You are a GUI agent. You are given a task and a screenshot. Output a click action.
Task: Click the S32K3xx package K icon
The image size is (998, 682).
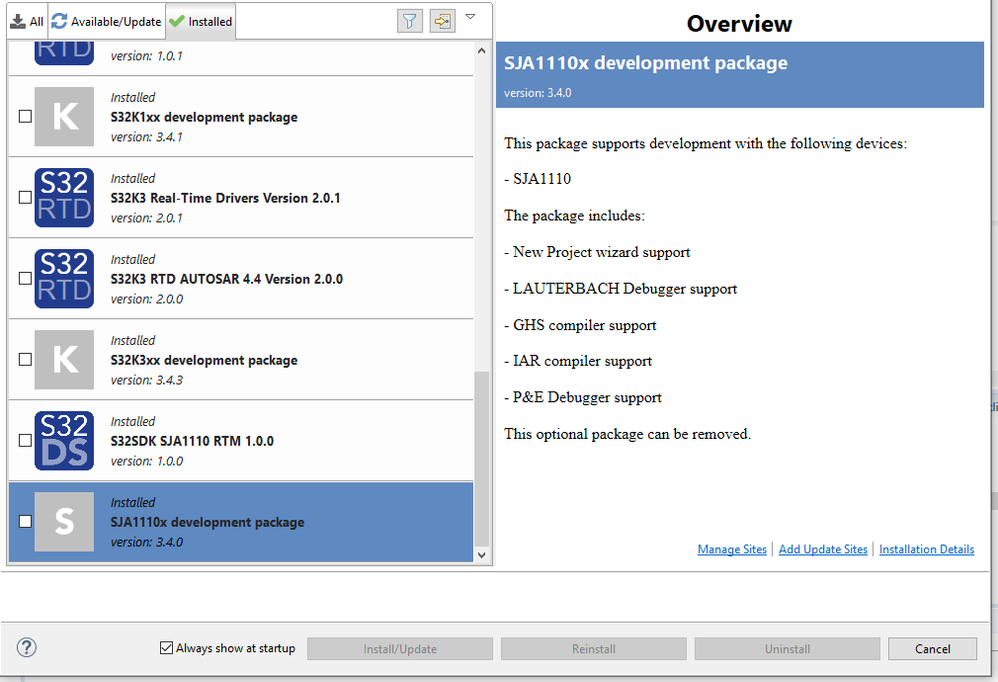pos(64,360)
